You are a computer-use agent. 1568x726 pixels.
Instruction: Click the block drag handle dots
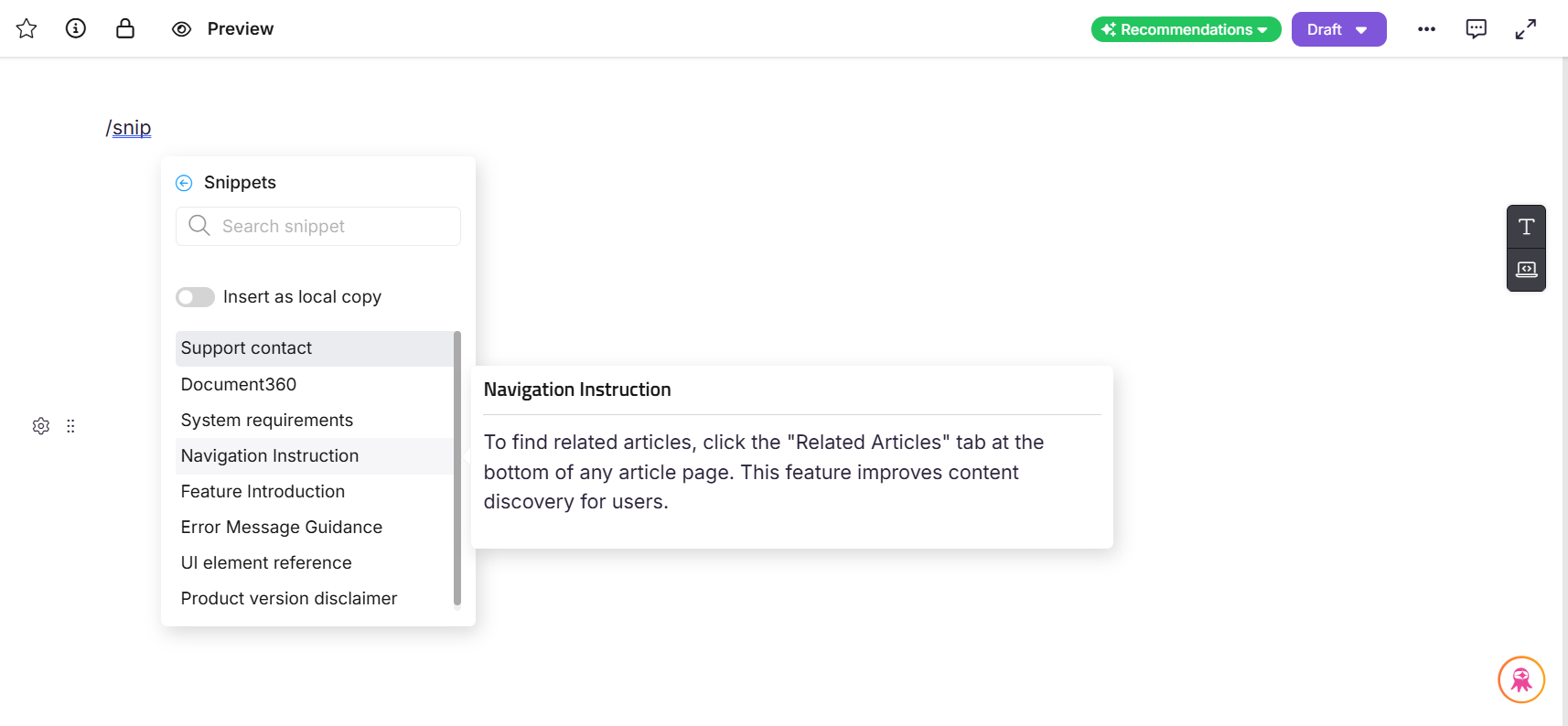70,426
